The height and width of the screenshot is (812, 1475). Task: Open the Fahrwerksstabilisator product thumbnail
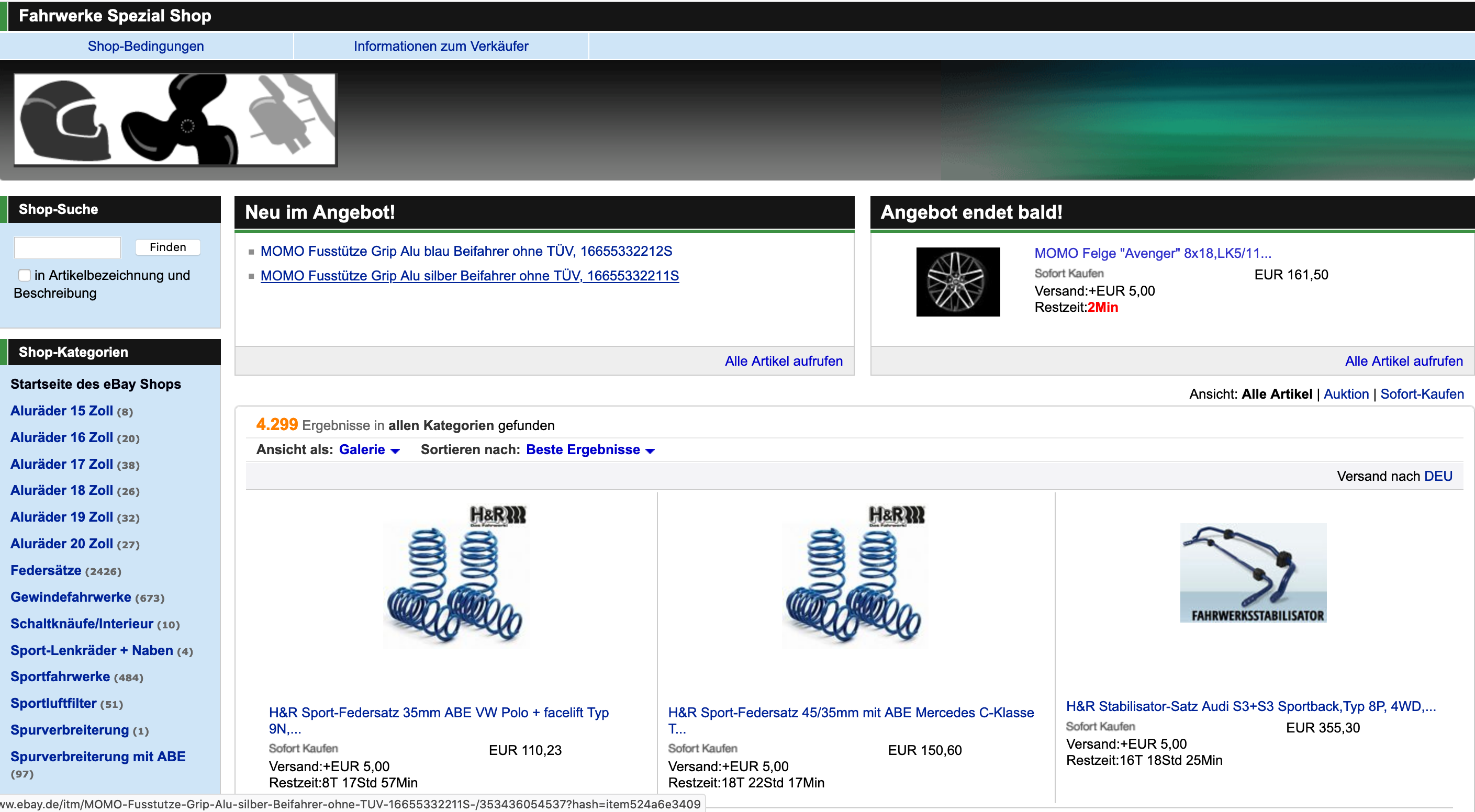(1253, 573)
